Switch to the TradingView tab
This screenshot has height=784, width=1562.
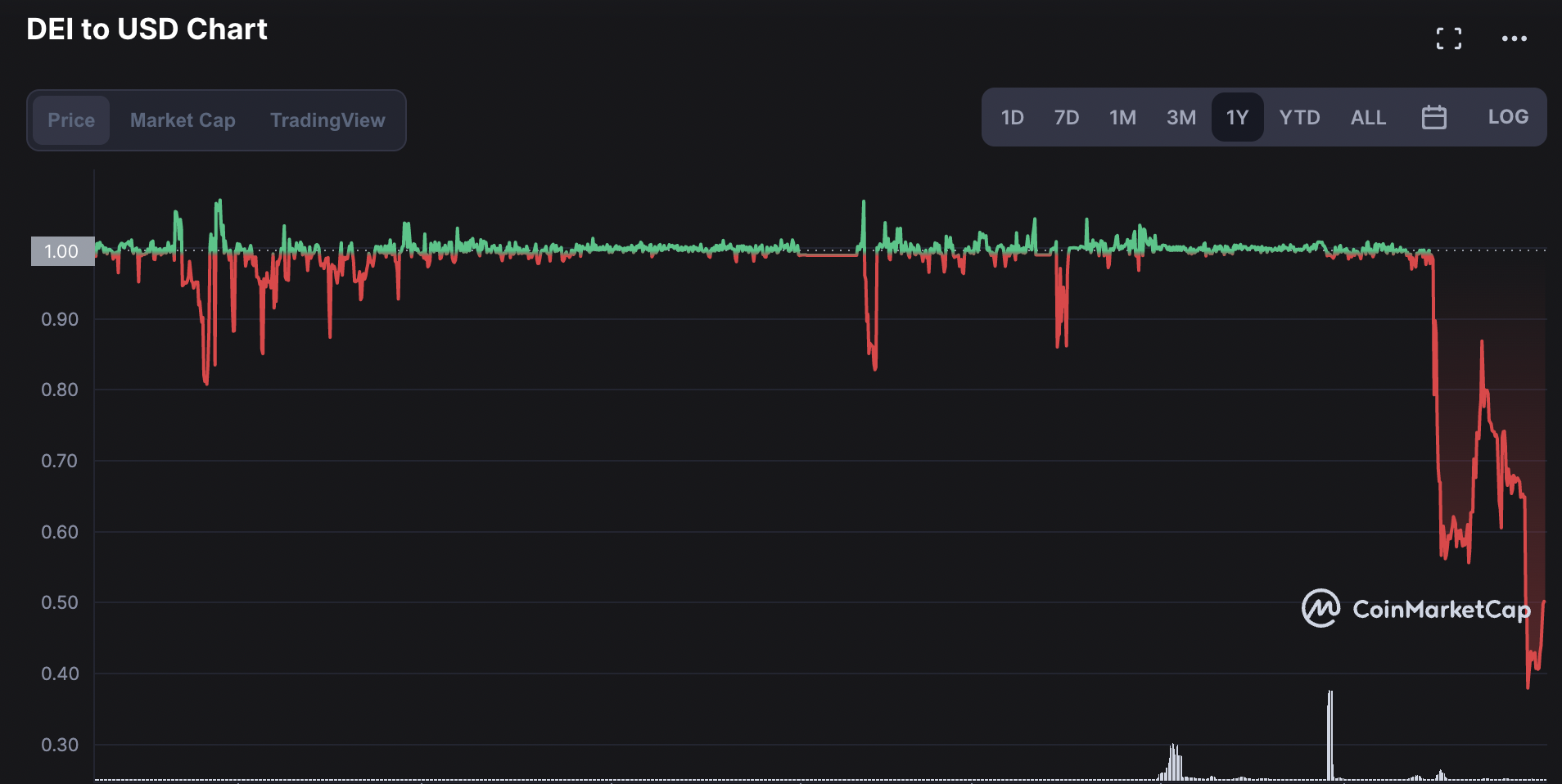pos(327,120)
